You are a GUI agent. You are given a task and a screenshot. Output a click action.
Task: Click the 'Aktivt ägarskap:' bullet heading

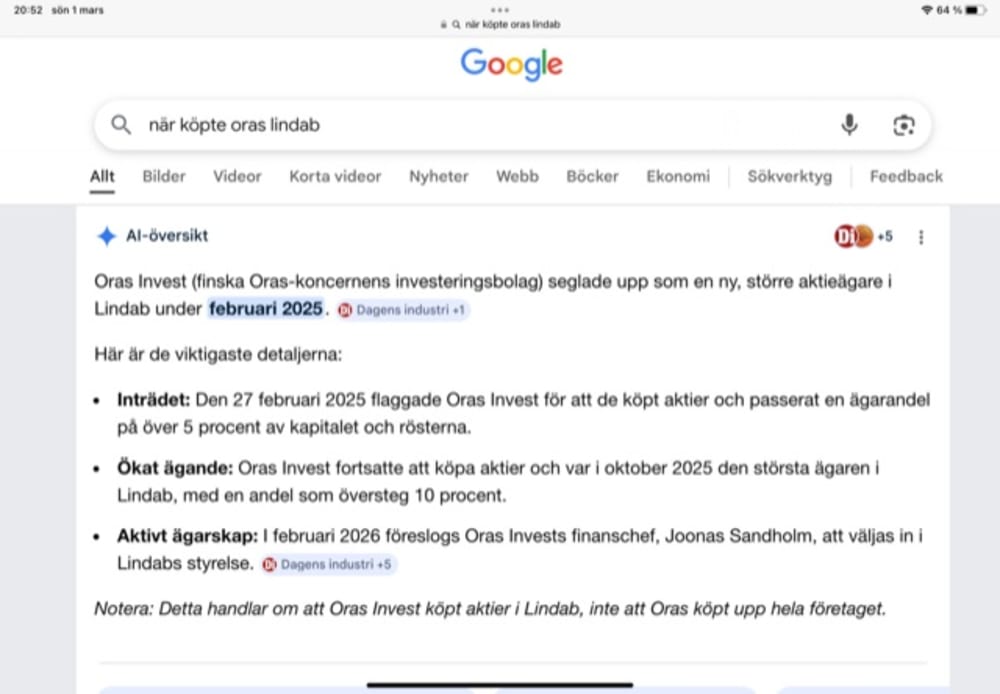[188, 536]
